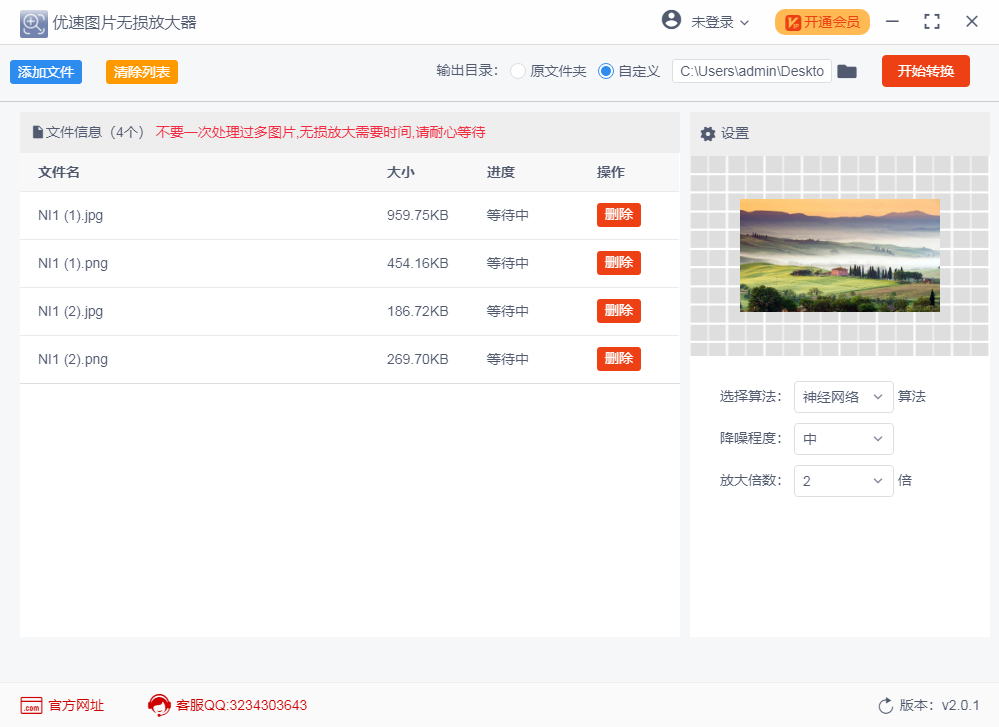Viewport: 999px width, 727px height.
Task: Click the 269.70KB size cell
Action: pos(417,359)
